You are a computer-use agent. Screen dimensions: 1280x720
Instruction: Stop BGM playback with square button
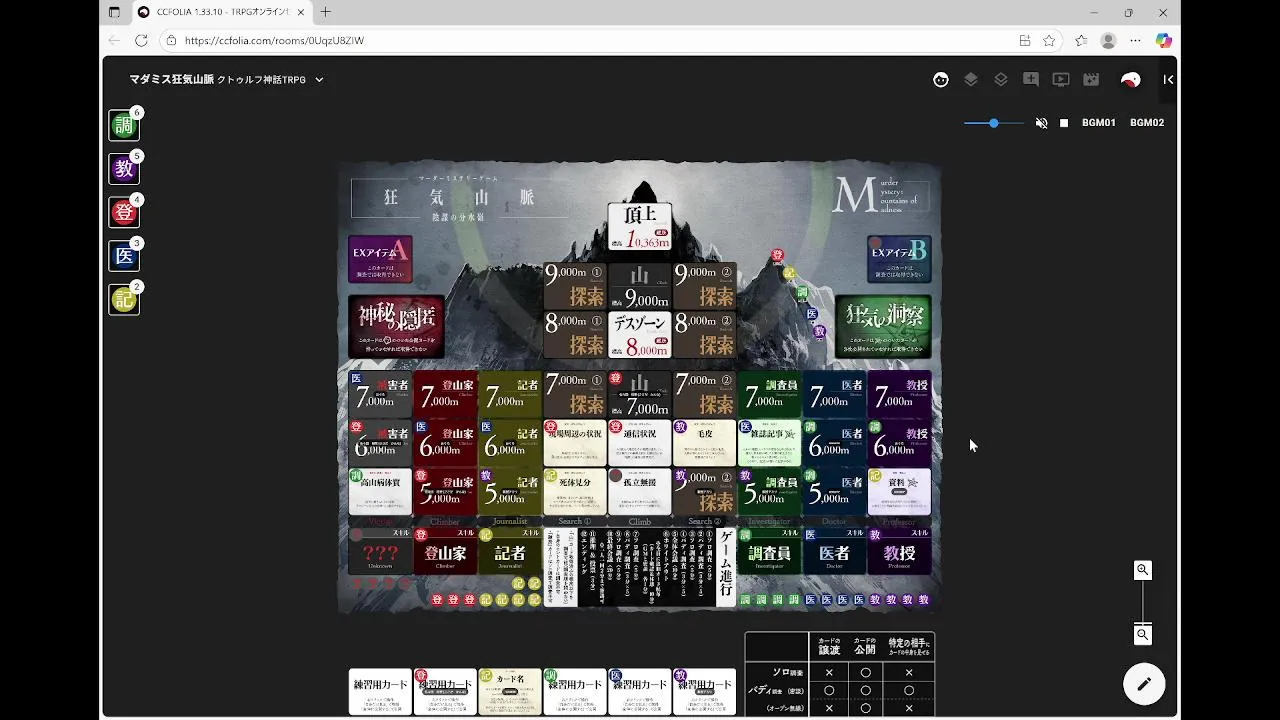point(1064,123)
